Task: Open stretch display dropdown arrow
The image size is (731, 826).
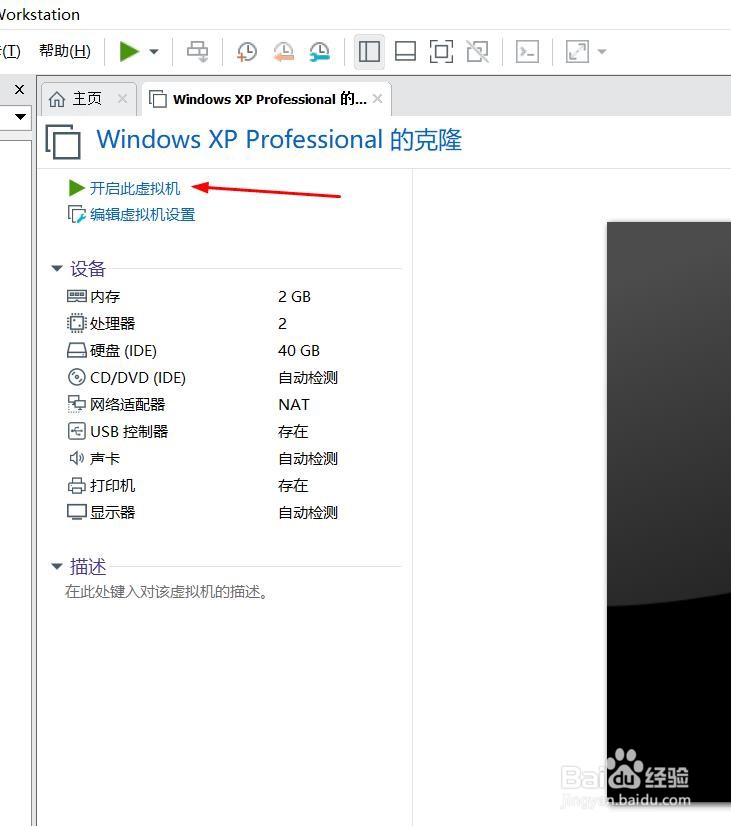Action: pos(602,52)
